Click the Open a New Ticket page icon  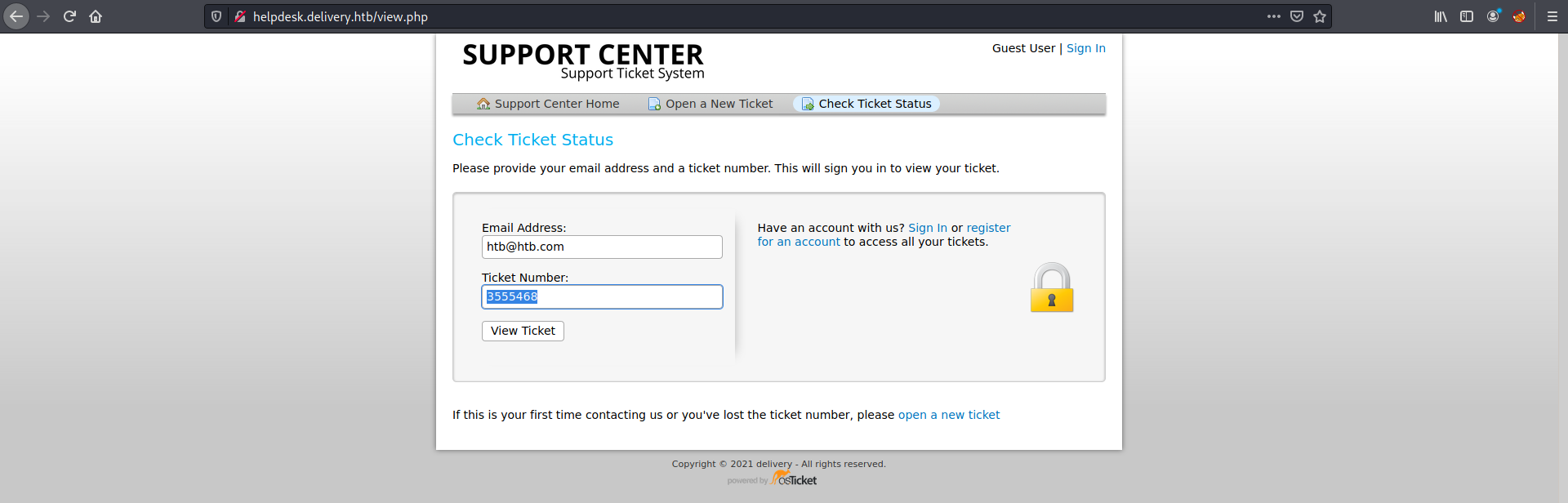(x=654, y=104)
